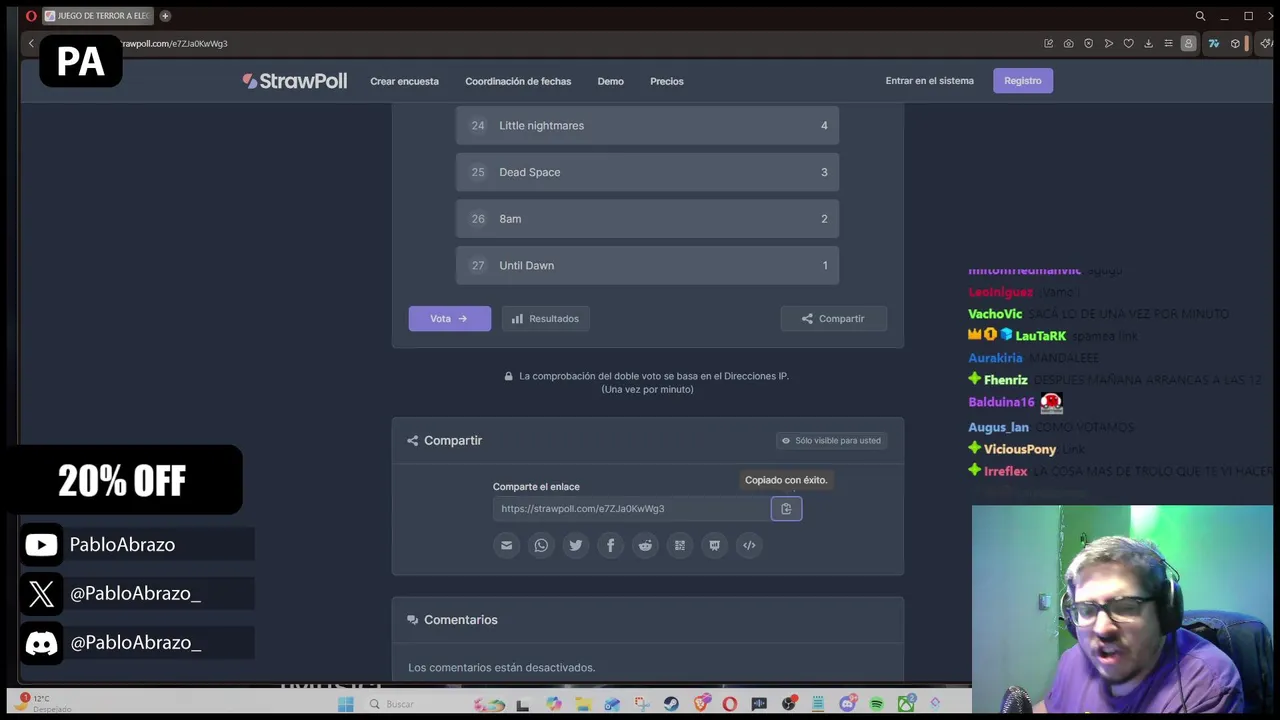The height and width of the screenshot is (720, 1280).
Task: Open browser easy setup sliders icon
Action: 1168,44
